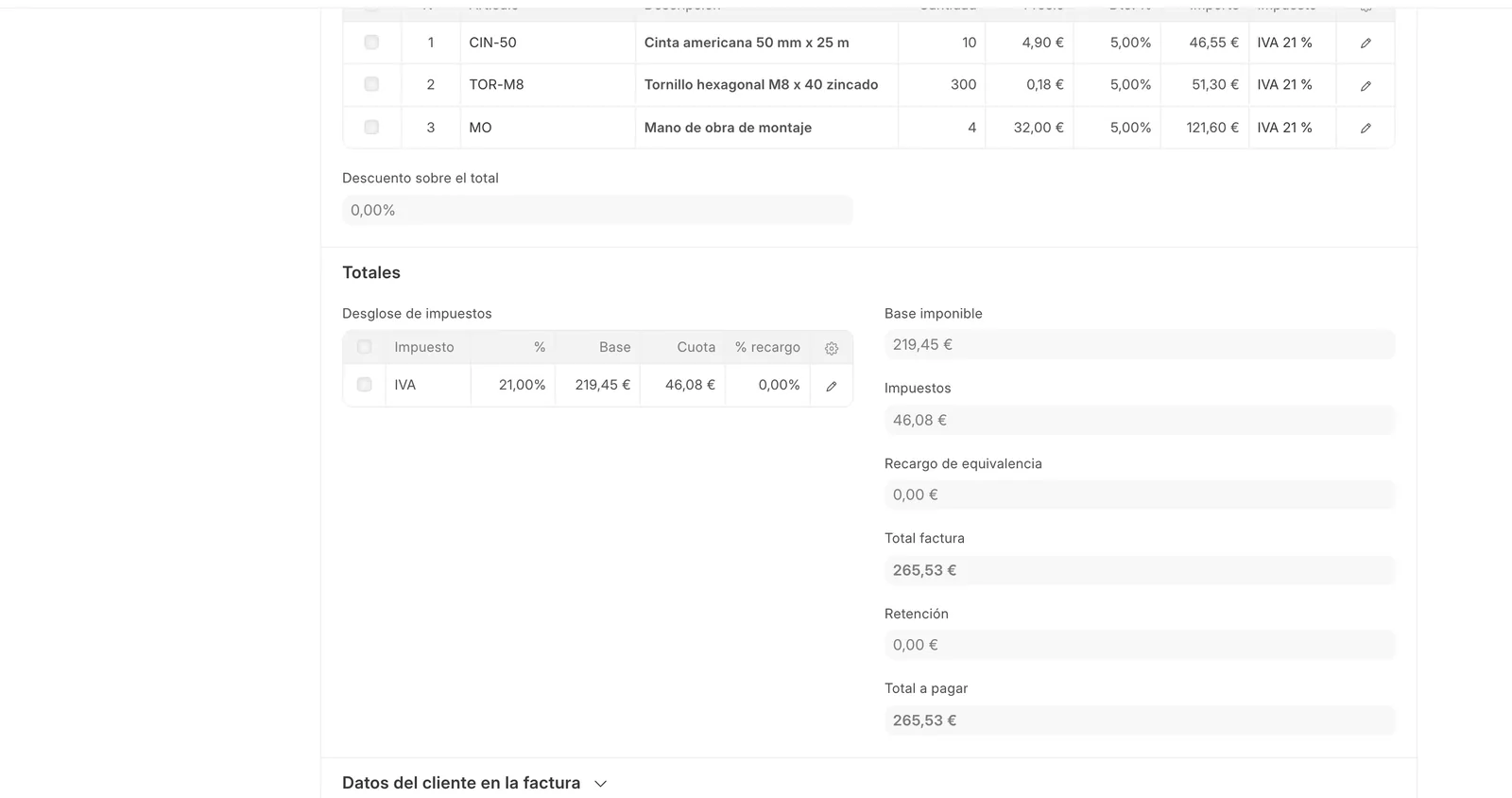
Task: Click the MO article code
Action: (480, 128)
